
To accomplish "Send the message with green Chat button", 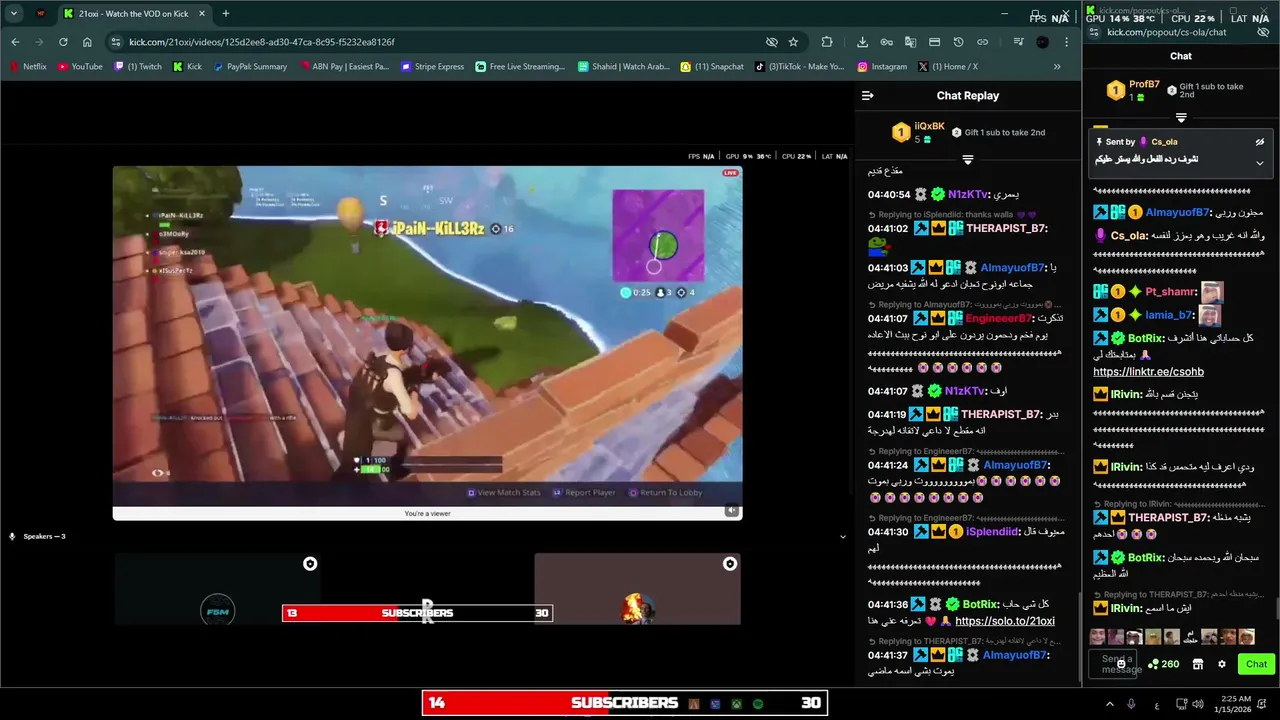I will coord(1256,664).
